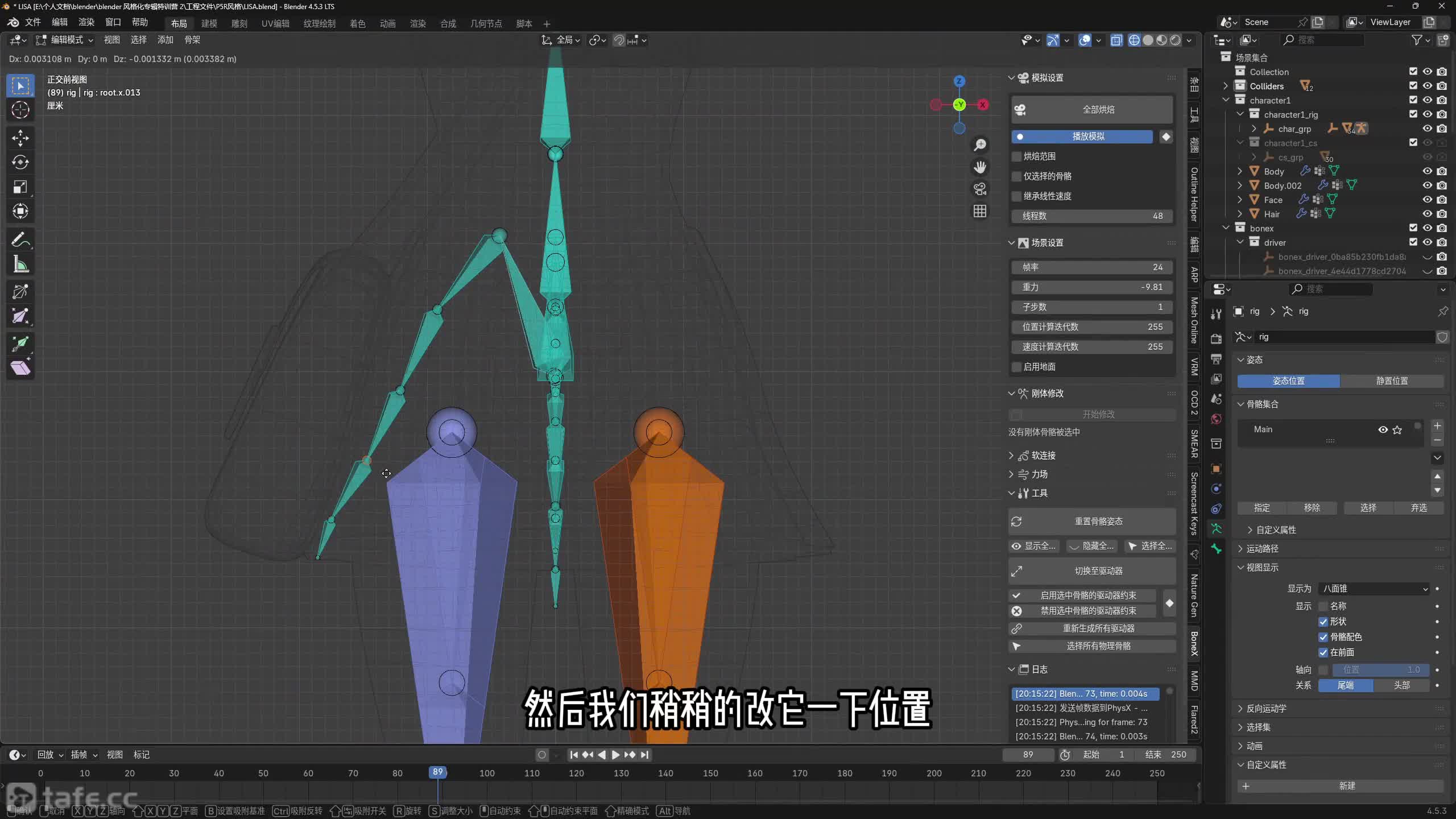This screenshot has width=1456, height=819.
Task: Click the 重力 value slider
Action: 1092,287
